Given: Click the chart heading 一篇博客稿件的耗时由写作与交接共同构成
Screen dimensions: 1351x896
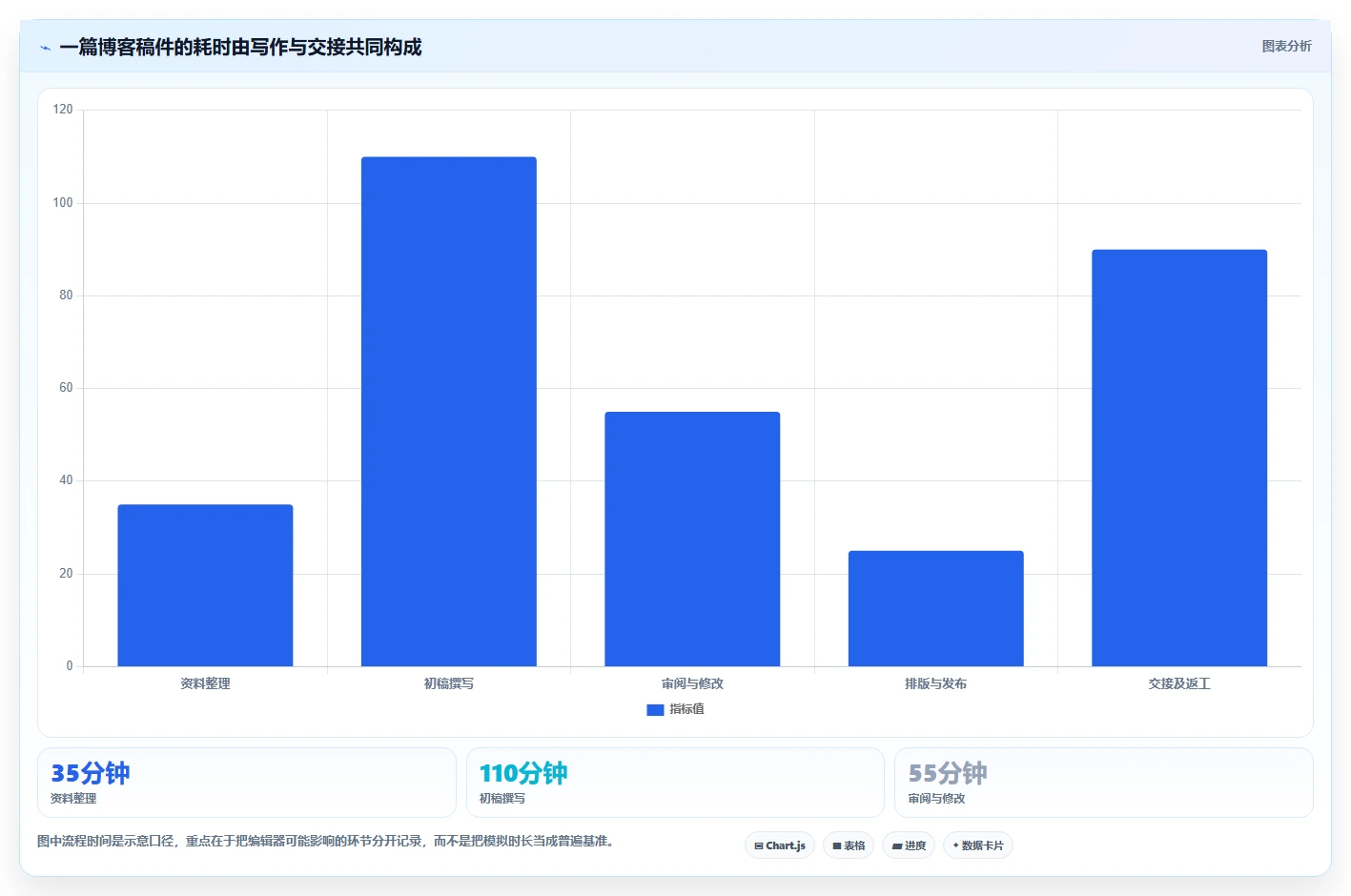Looking at the screenshot, I should pyautogui.click(x=240, y=47).
